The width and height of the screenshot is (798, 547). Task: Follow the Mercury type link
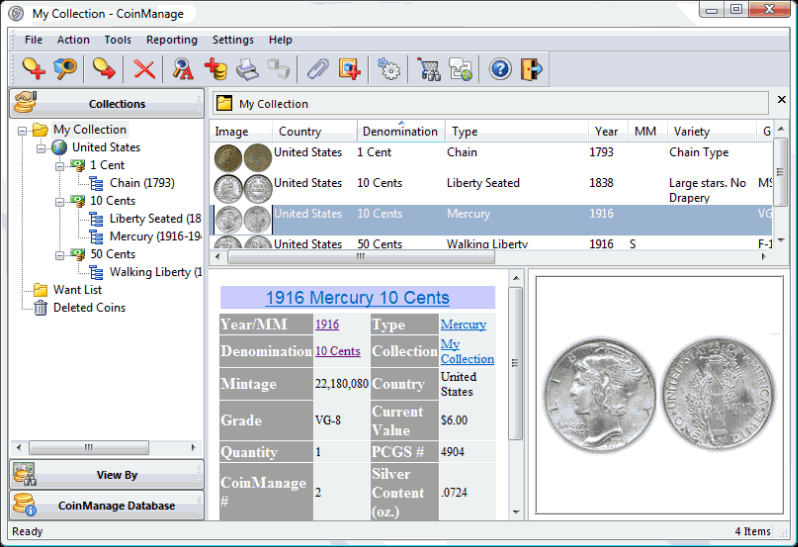click(x=463, y=324)
